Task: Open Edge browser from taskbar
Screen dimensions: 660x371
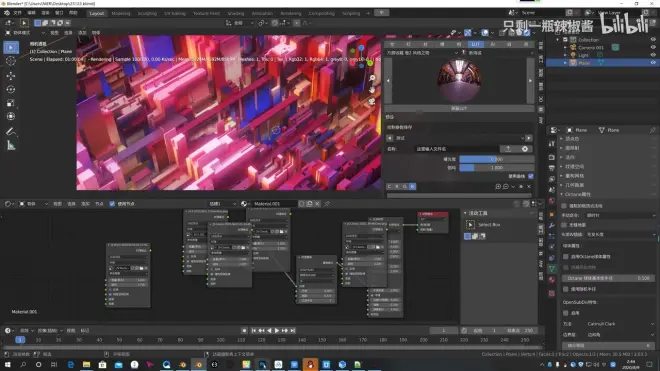Action: point(70,364)
